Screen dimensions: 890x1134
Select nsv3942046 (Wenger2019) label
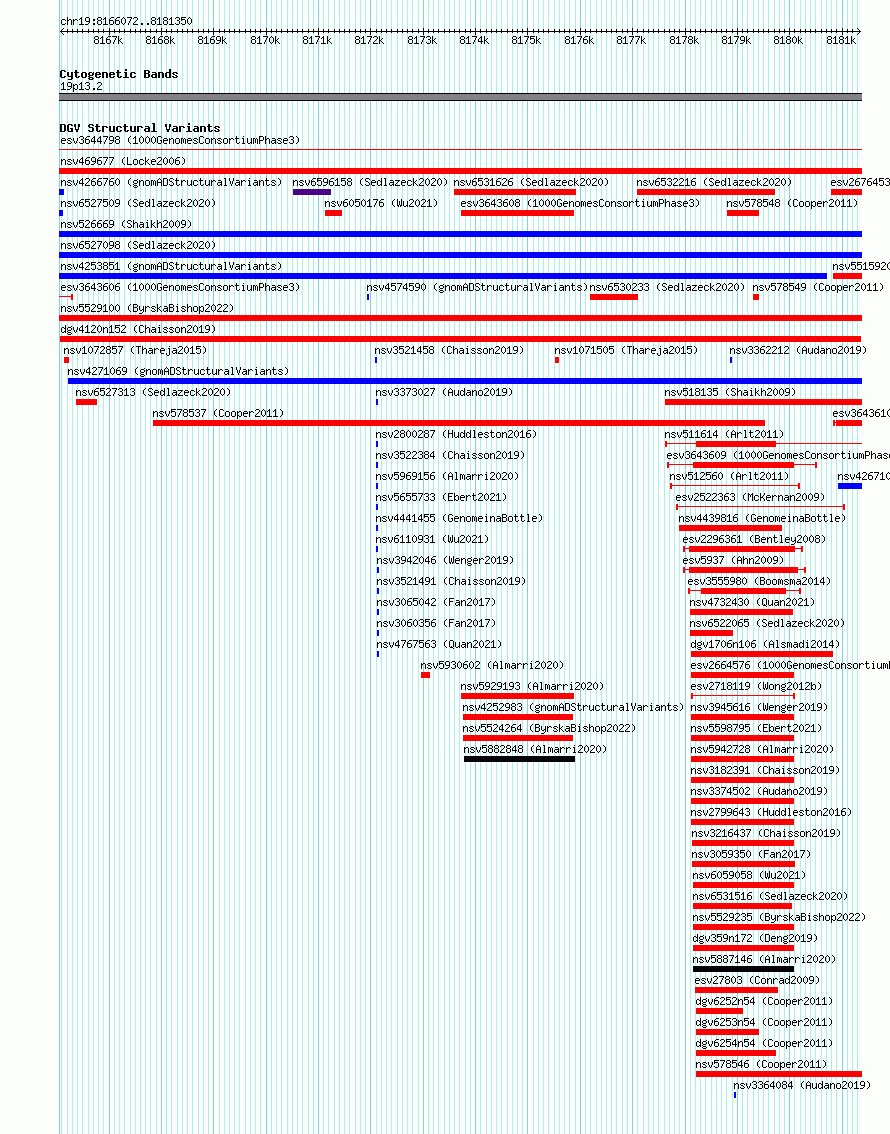click(445, 560)
